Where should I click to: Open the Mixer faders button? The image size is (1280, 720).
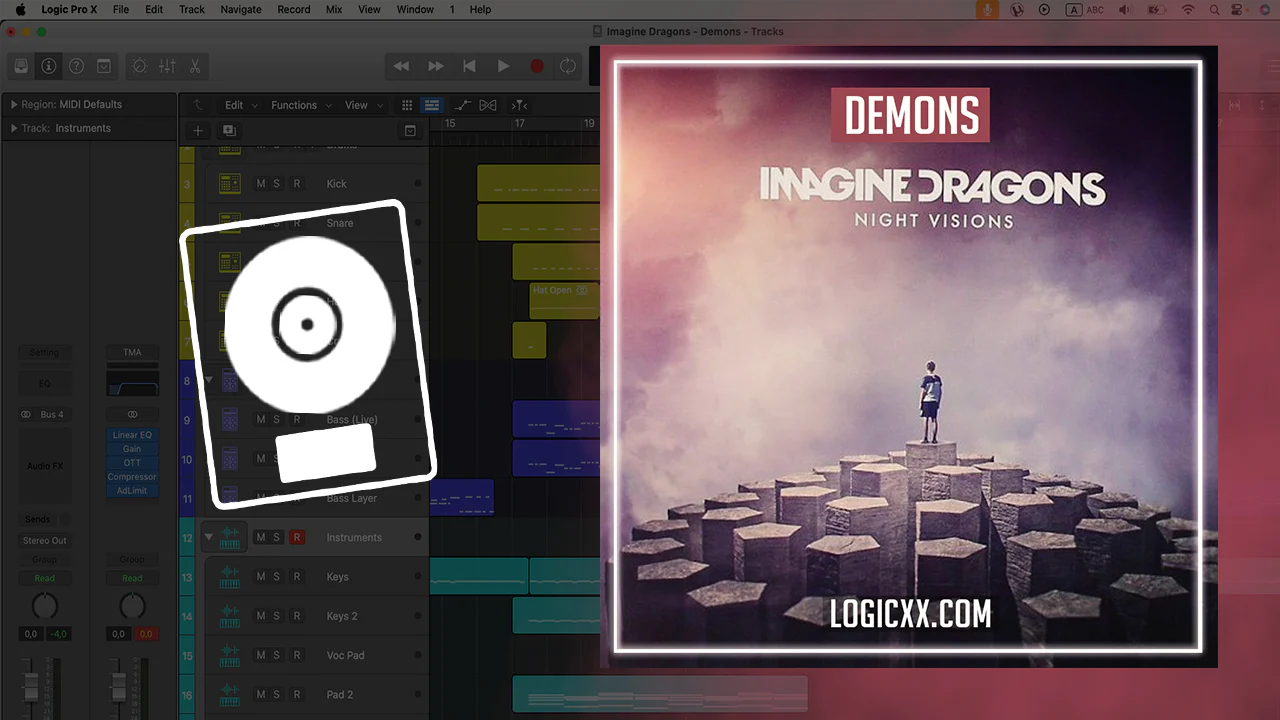pos(167,66)
